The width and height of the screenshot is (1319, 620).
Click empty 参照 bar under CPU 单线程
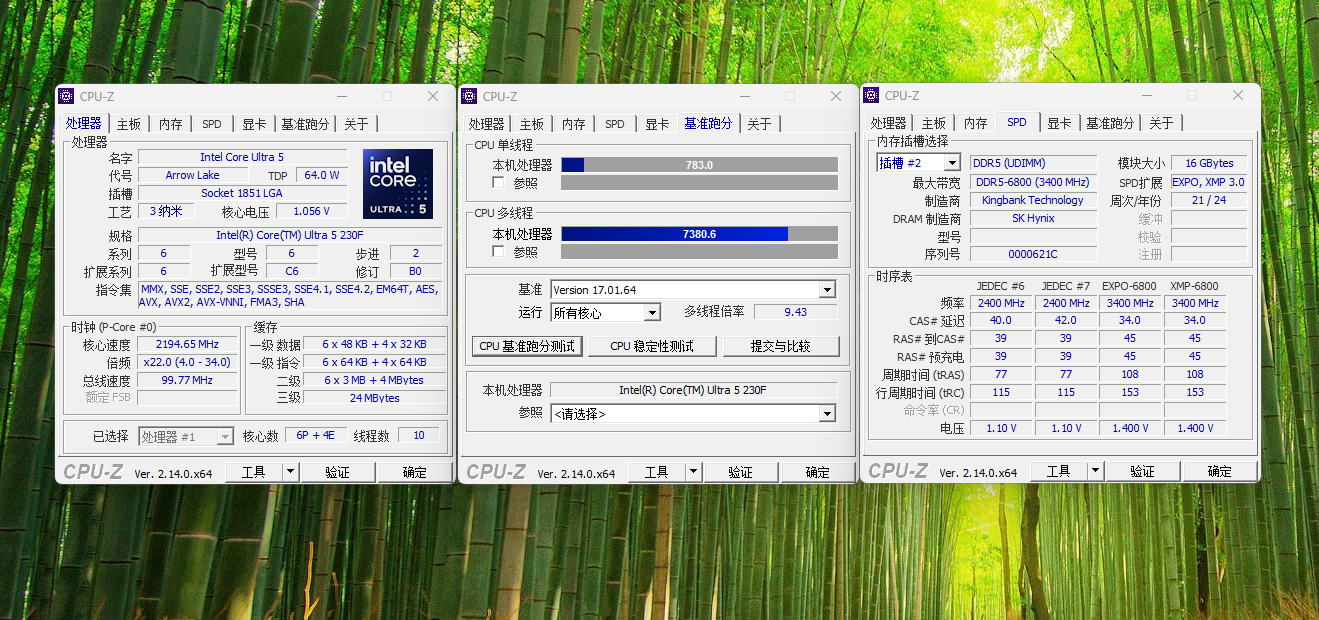coord(699,183)
